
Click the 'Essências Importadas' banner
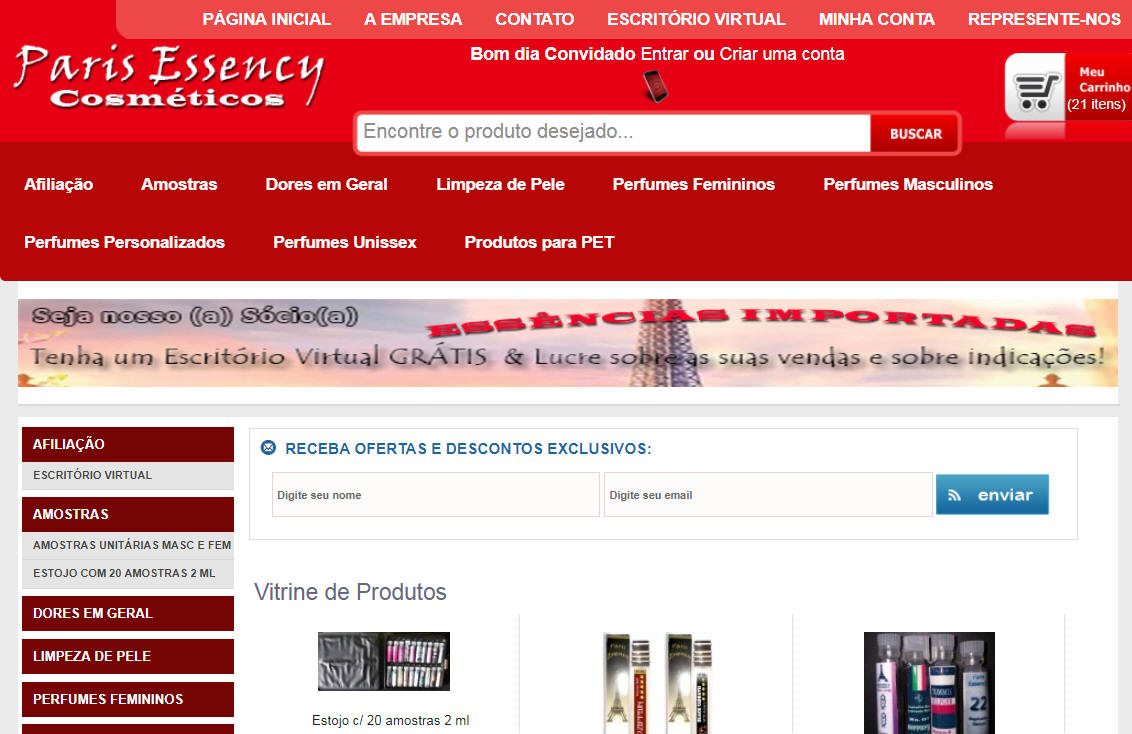(567, 343)
